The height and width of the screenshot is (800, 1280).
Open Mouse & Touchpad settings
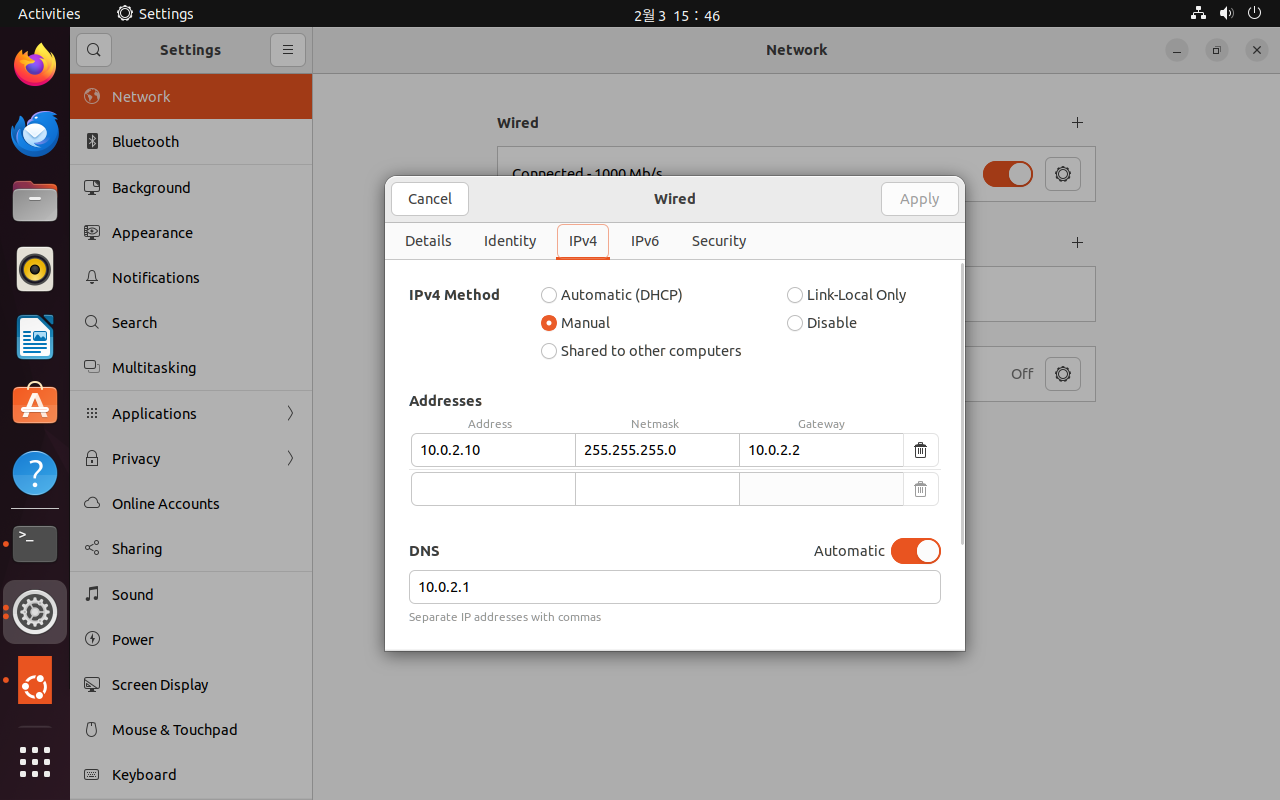[191, 730]
